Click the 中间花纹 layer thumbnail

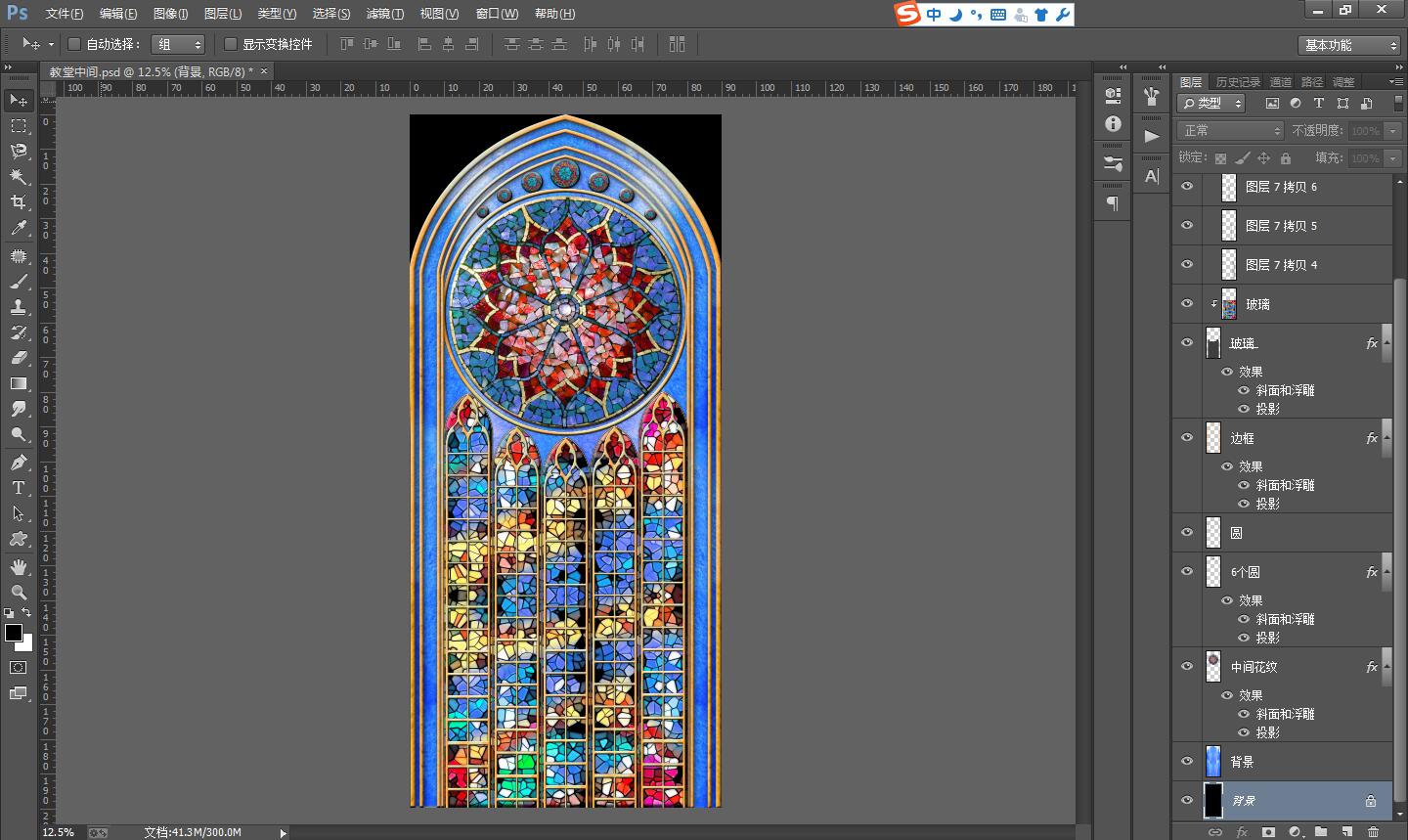click(x=1213, y=666)
